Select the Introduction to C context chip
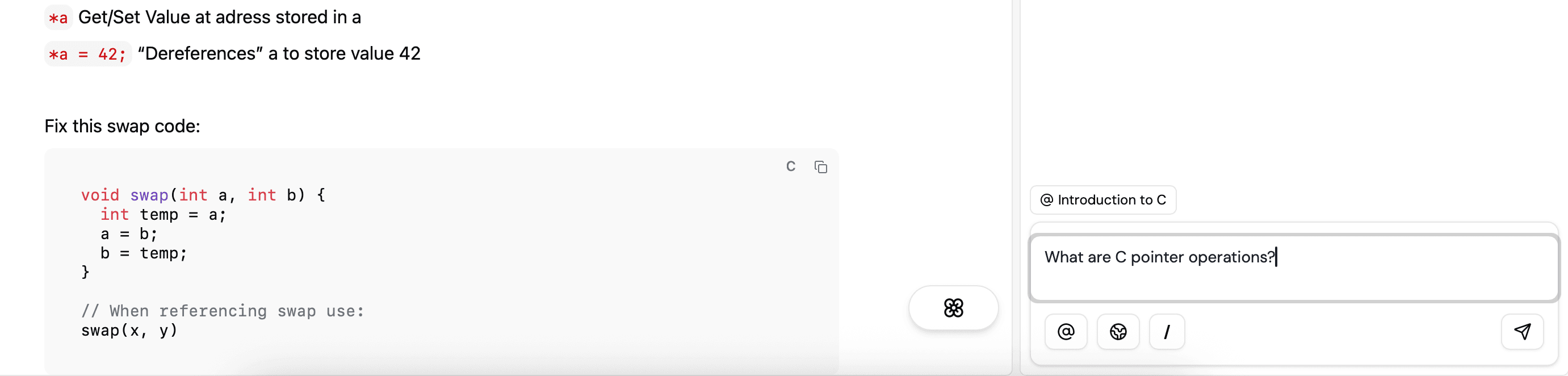This screenshot has width=1568, height=376. tap(1103, 200)
